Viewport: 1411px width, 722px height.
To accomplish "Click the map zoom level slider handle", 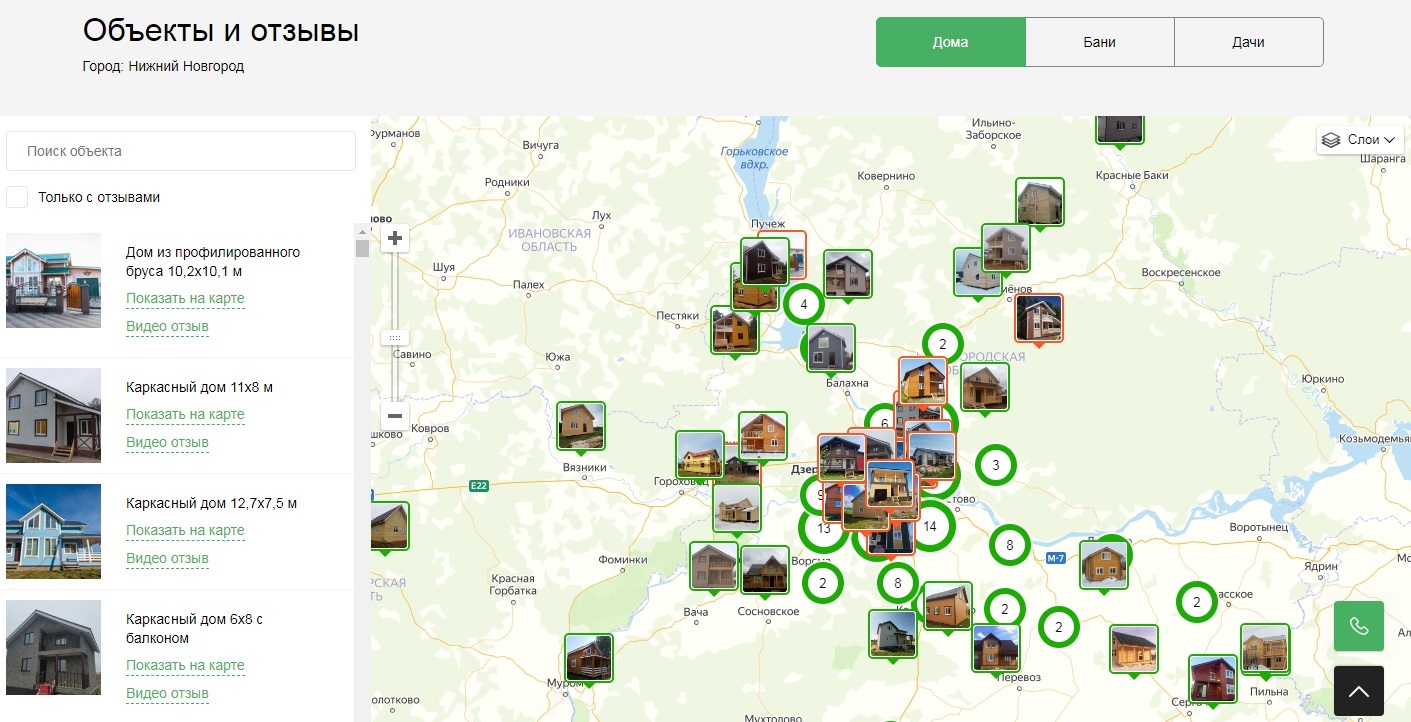I will tap(395, 338).
